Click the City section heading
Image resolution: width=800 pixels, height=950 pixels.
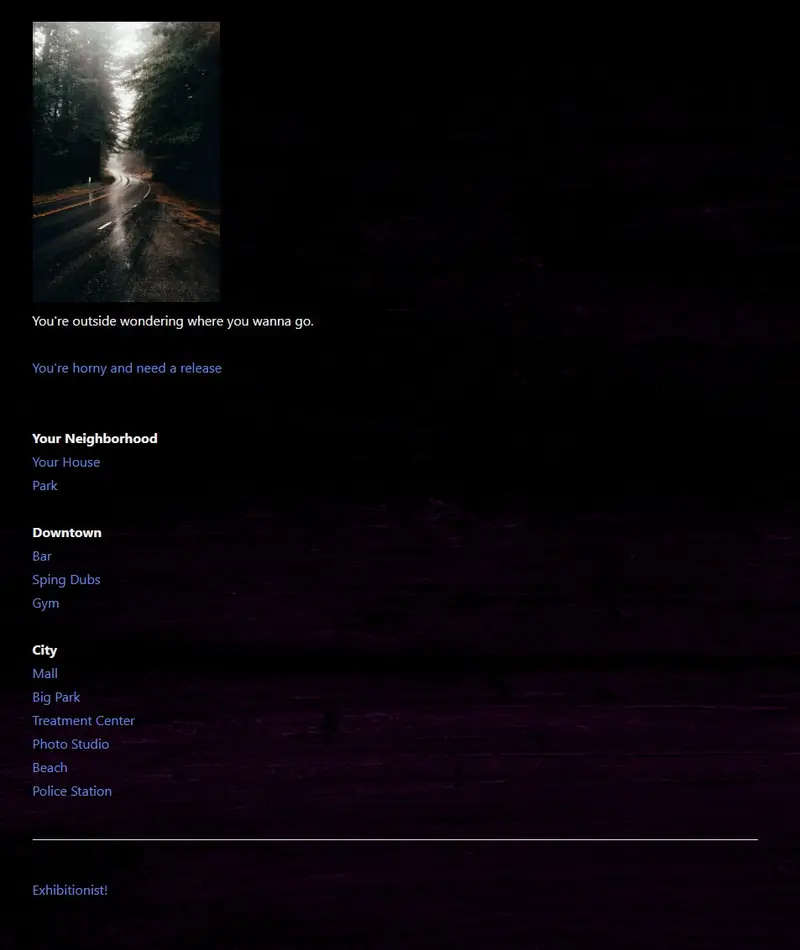coord(44,650)
